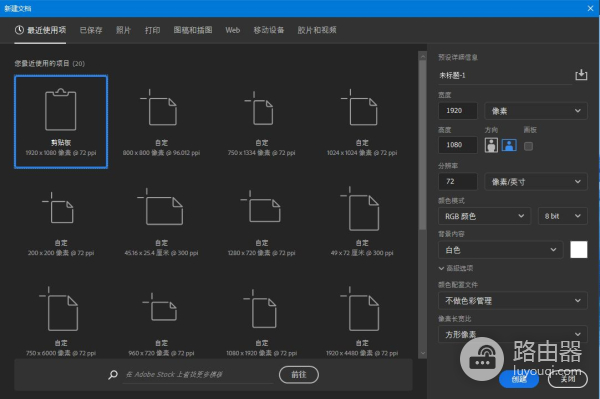Click the document name field 未标题-1
The height and width of the screenshot is (399, 600).
(505, 75)
